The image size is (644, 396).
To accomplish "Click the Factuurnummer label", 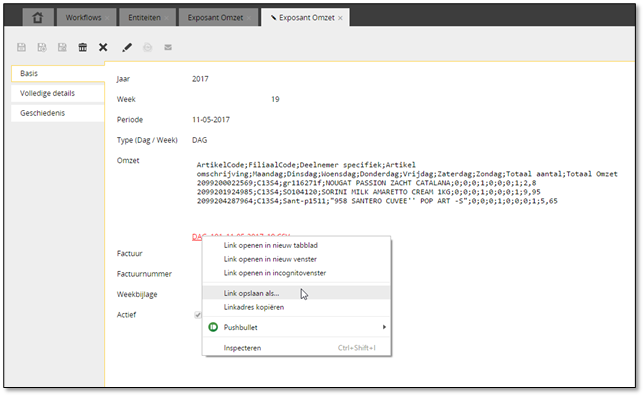I will 144,274.
